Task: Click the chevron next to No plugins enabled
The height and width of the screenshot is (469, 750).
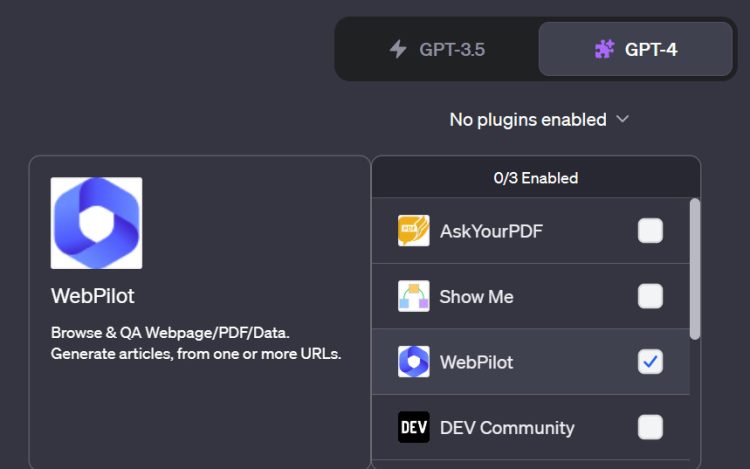Action: (x=622, y=119)
